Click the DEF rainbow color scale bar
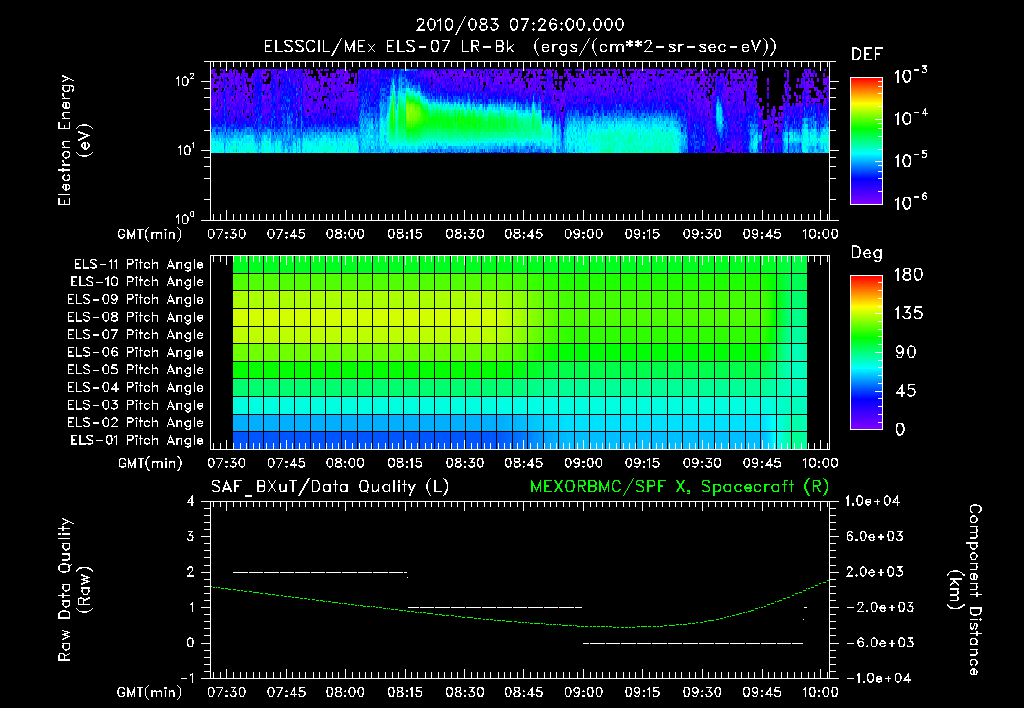The image size is (1024, 708). (x=867, y=140)
